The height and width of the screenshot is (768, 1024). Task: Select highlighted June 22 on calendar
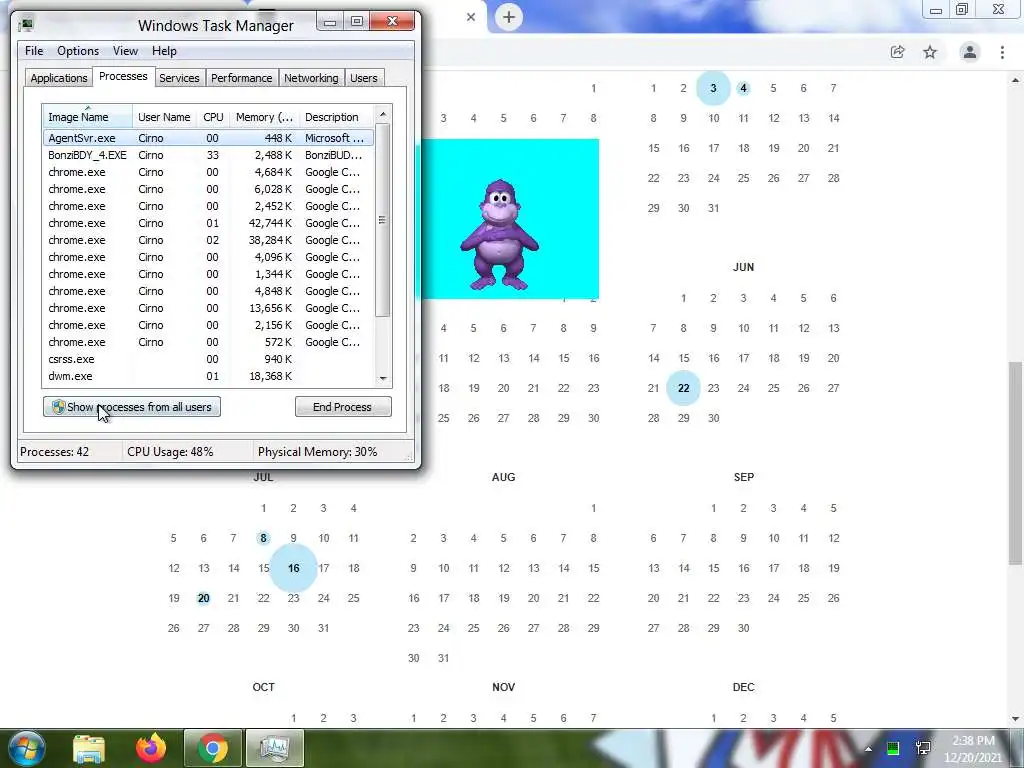tap(683, 388)
